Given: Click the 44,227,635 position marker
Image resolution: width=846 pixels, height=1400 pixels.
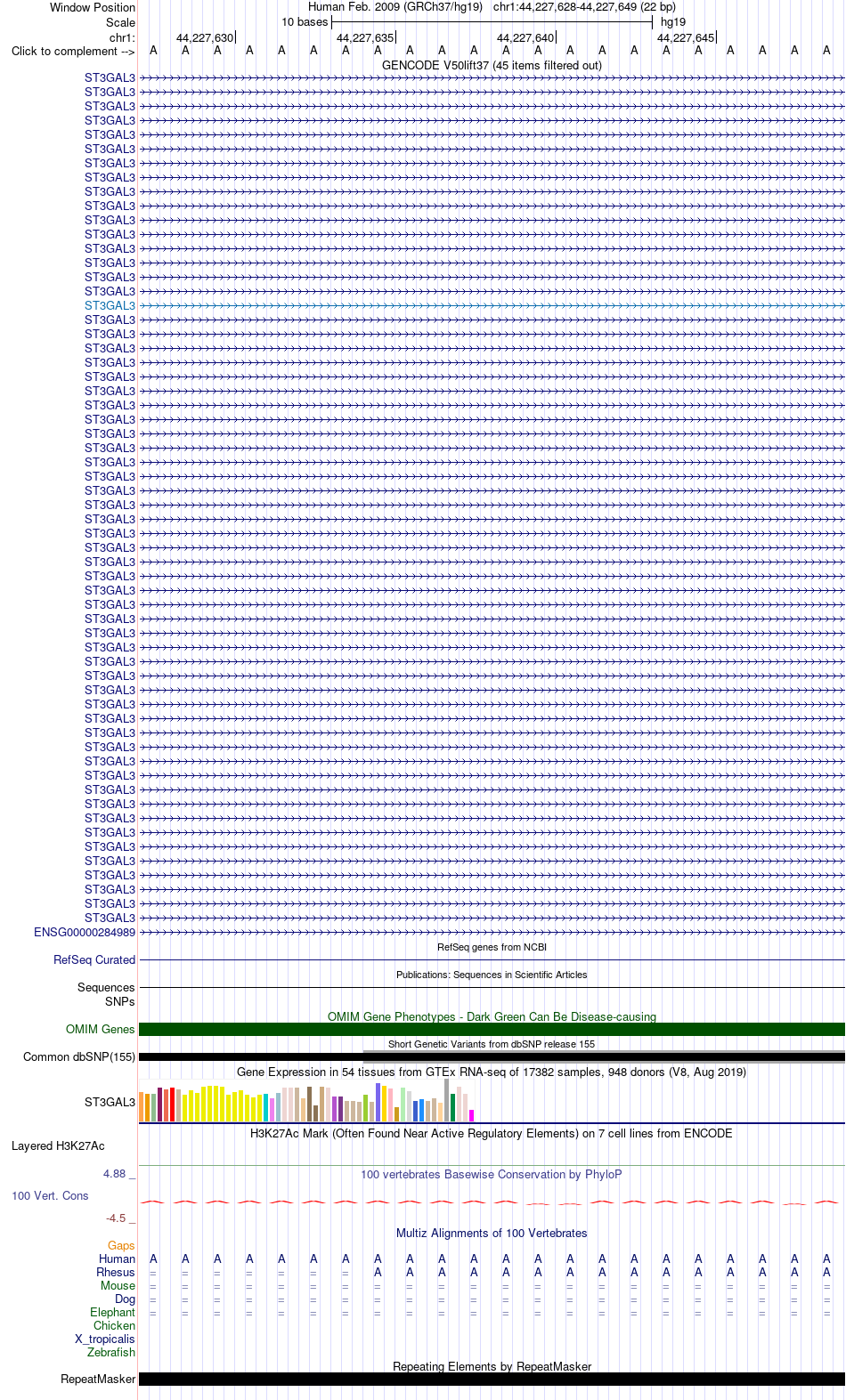Looking at the screenshot, I should [x=365, y=37].
